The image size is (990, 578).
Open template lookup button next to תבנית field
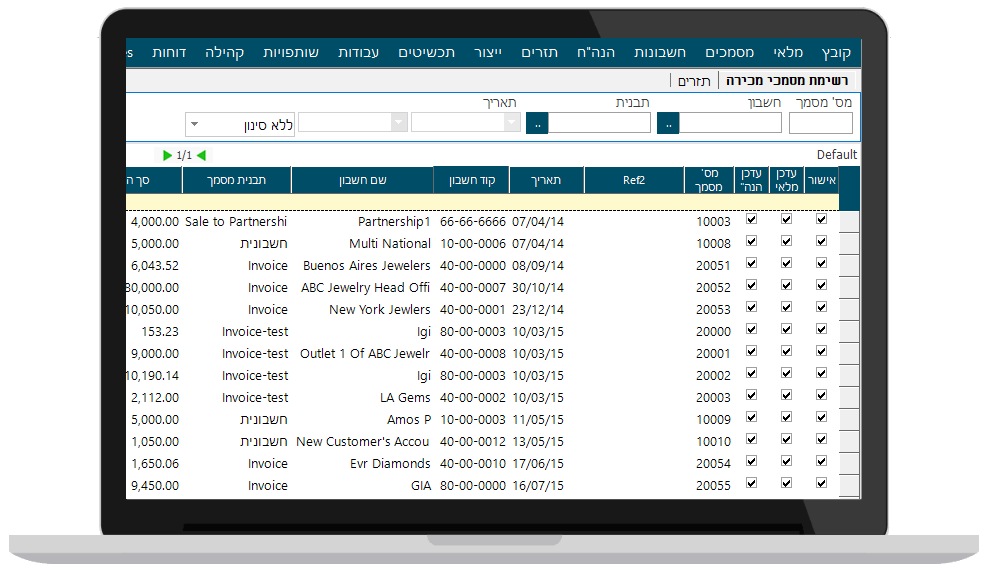[x=537, y=123]
